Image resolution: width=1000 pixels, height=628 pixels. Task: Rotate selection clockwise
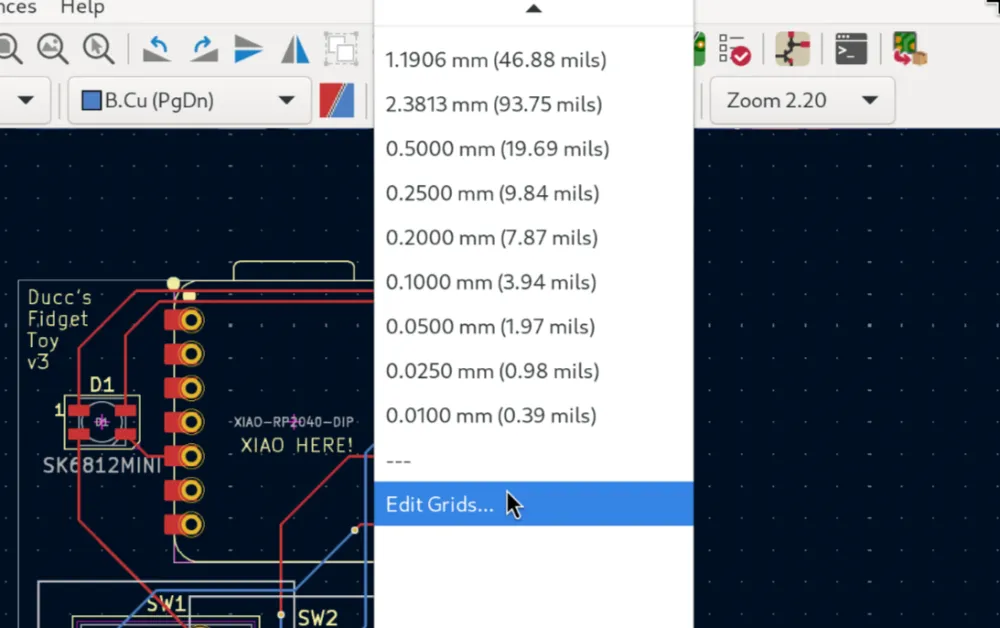(x=203, y=48)
